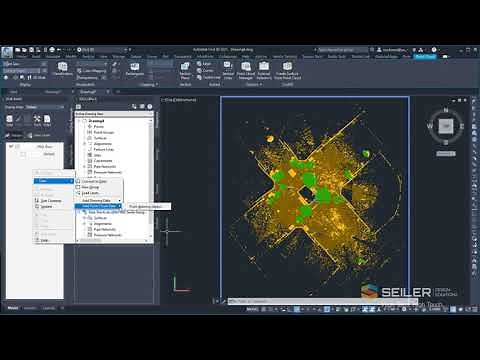Click the Groups button in Display Manager
480x360 pixels.
pos(14,135)
